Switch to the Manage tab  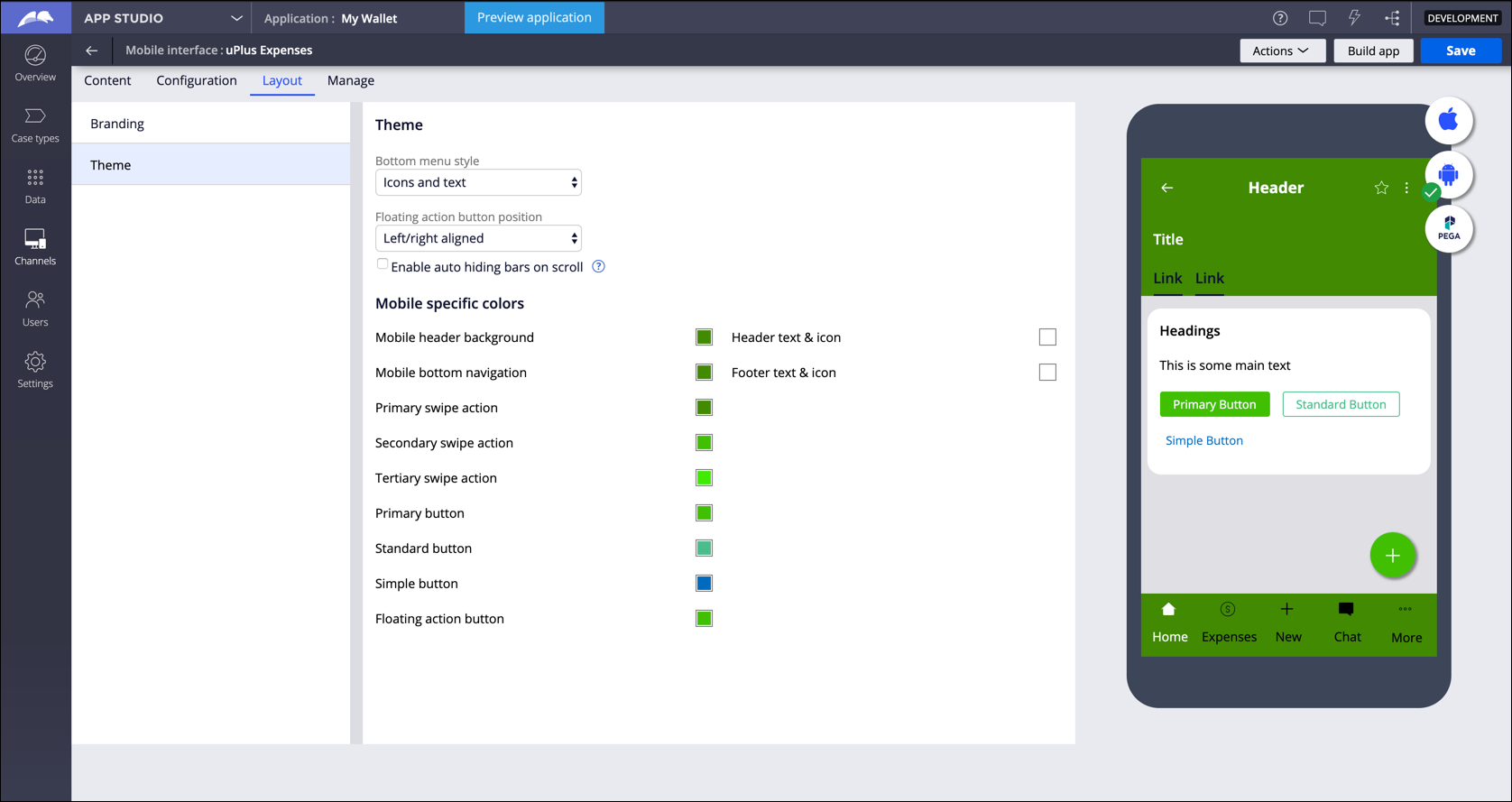tap(350, 80)
